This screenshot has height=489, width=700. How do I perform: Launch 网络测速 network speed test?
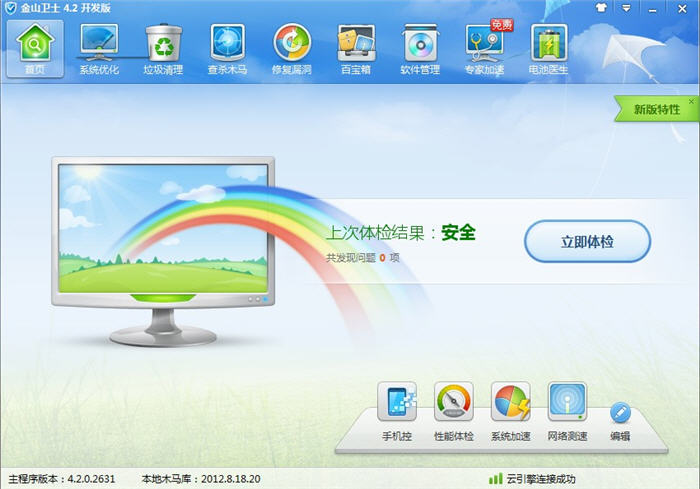[x=567, y=412]
